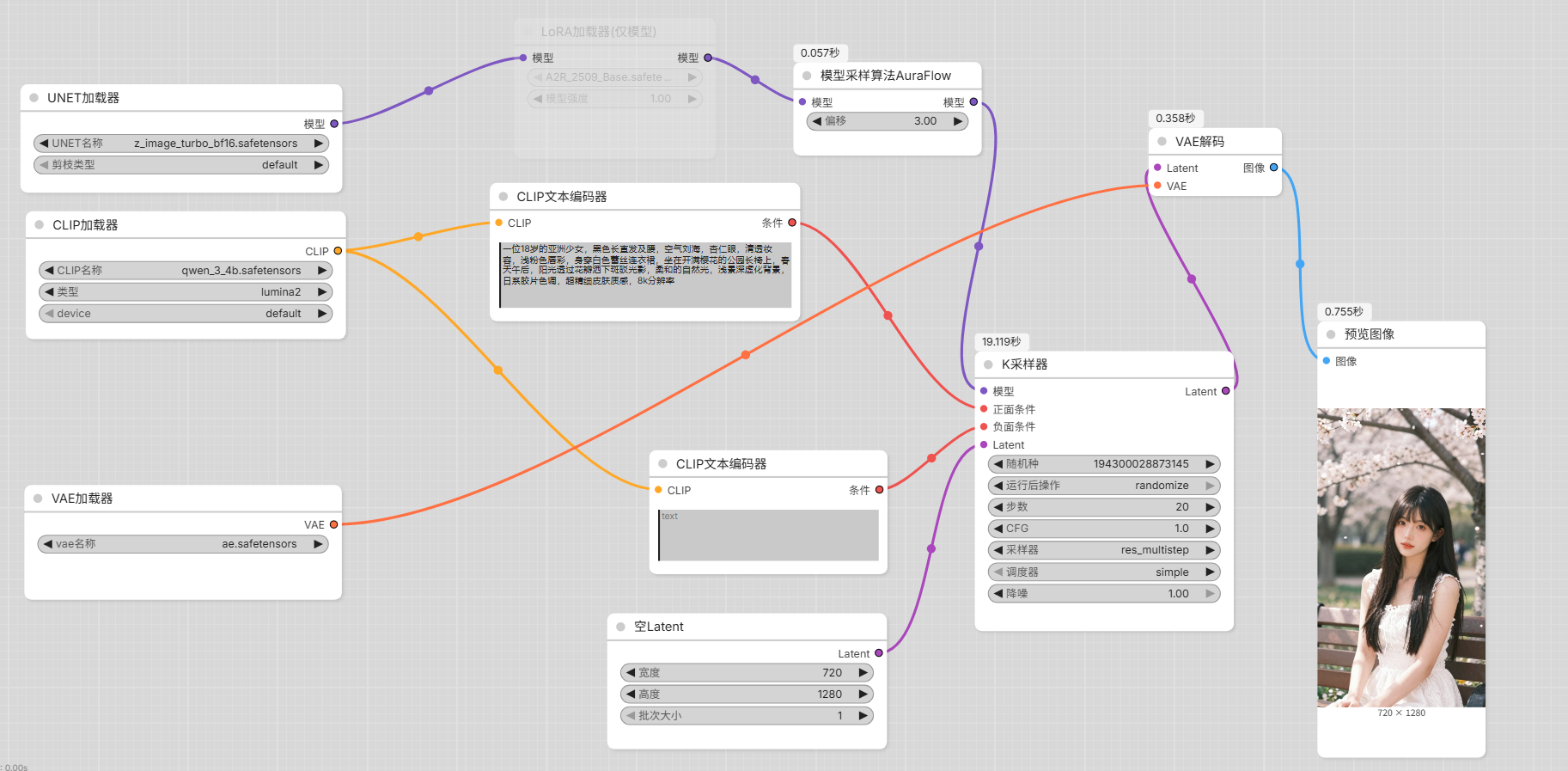Click the 模型 output port of UNET加载器
The height and width of the screenshot is (771, 1568).
(334, 124)
